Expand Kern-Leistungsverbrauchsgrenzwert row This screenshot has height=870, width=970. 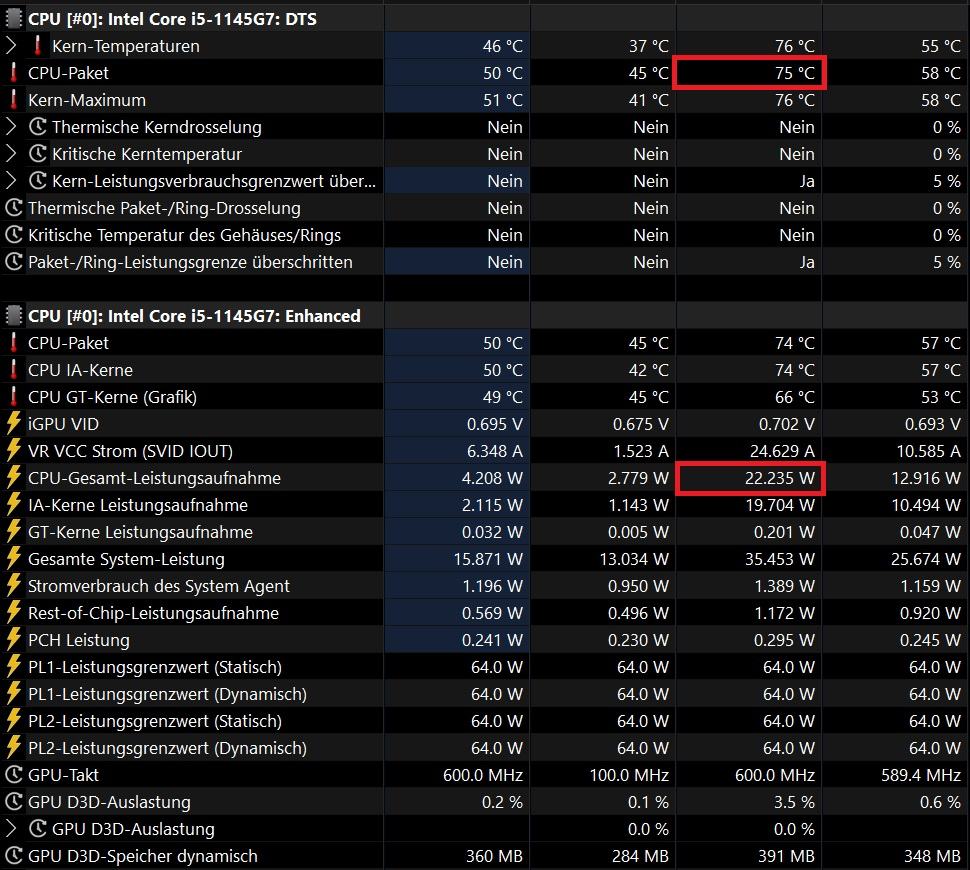coord(11,181)
